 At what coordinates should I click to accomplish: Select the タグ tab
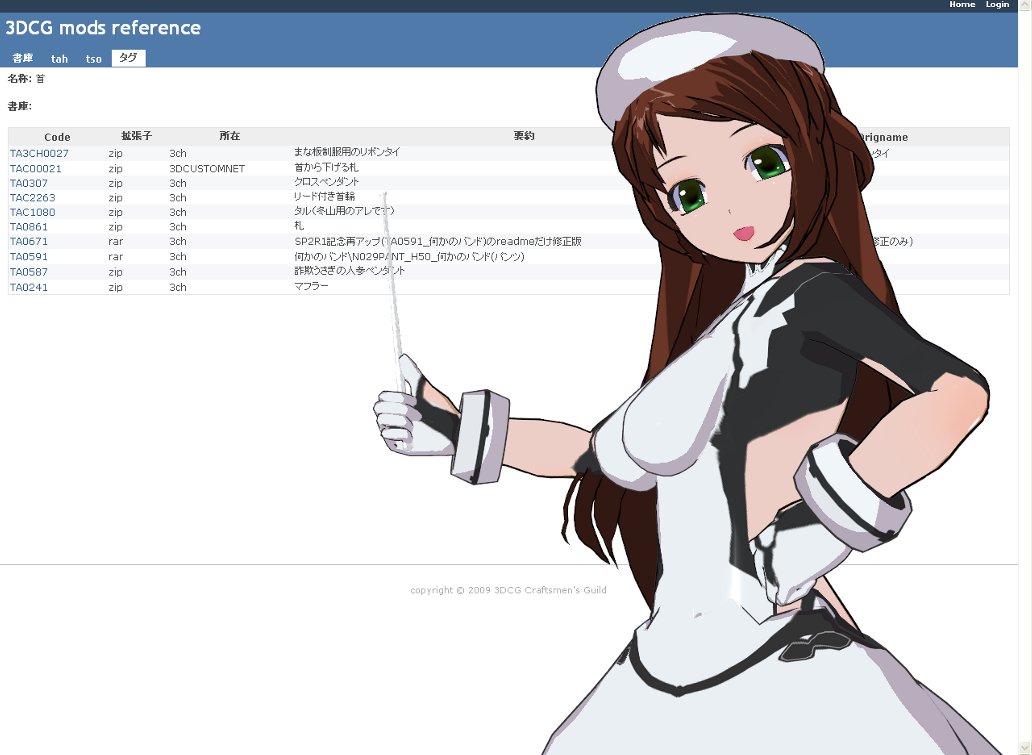coord(128,58)
